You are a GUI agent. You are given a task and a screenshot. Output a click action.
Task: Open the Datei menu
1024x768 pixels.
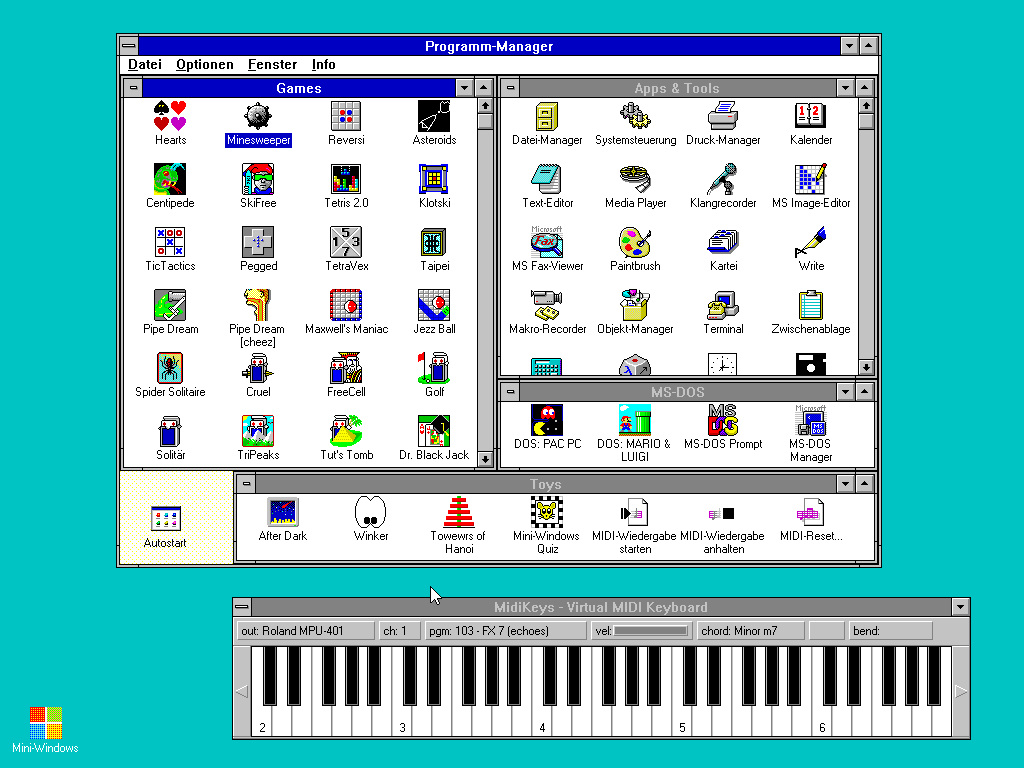[145, 64]
